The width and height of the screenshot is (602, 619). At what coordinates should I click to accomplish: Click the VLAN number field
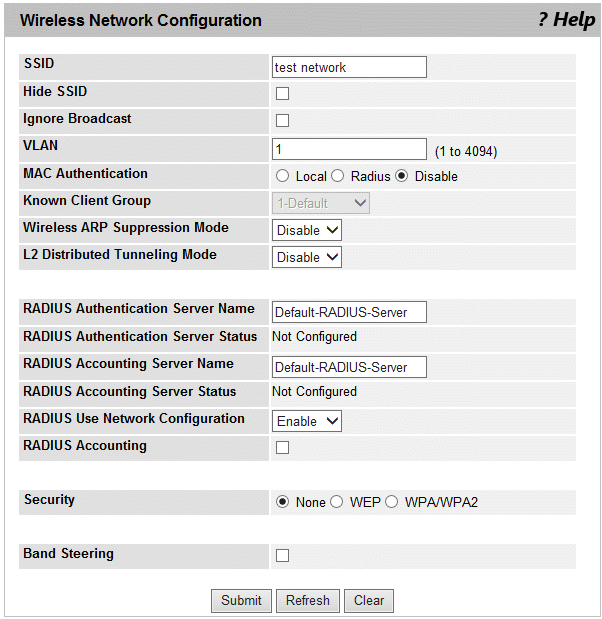(349, 149)
